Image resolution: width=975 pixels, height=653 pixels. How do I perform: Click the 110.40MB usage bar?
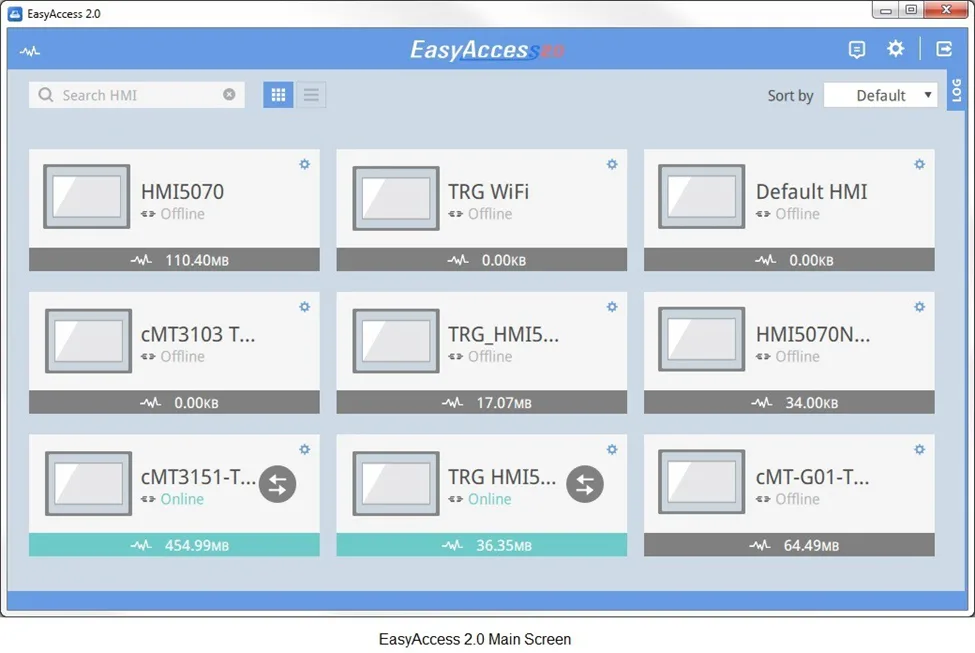click(x=174, y=259)
